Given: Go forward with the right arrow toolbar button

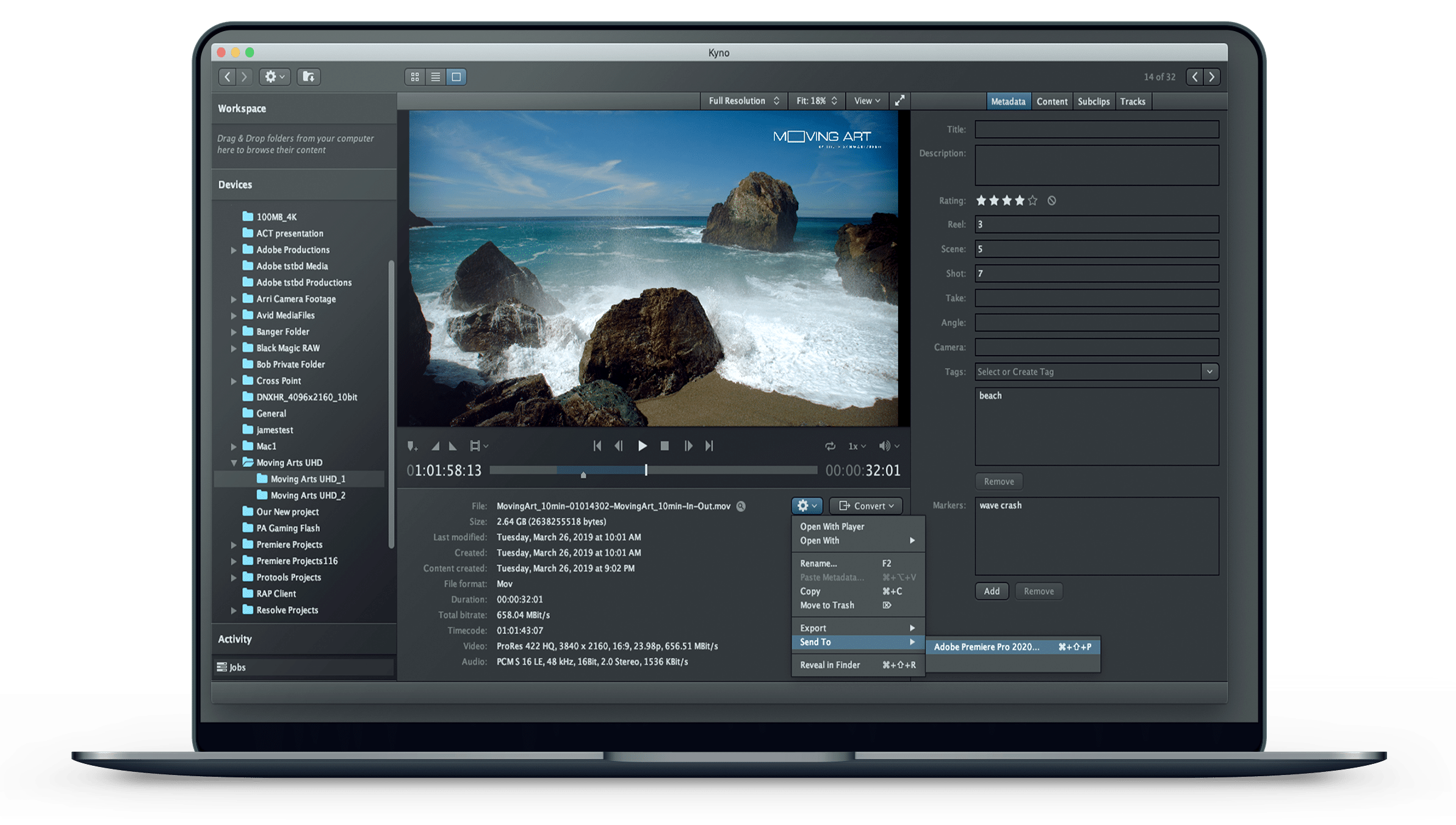Looking at the screenshot, I should click(244, 77).
